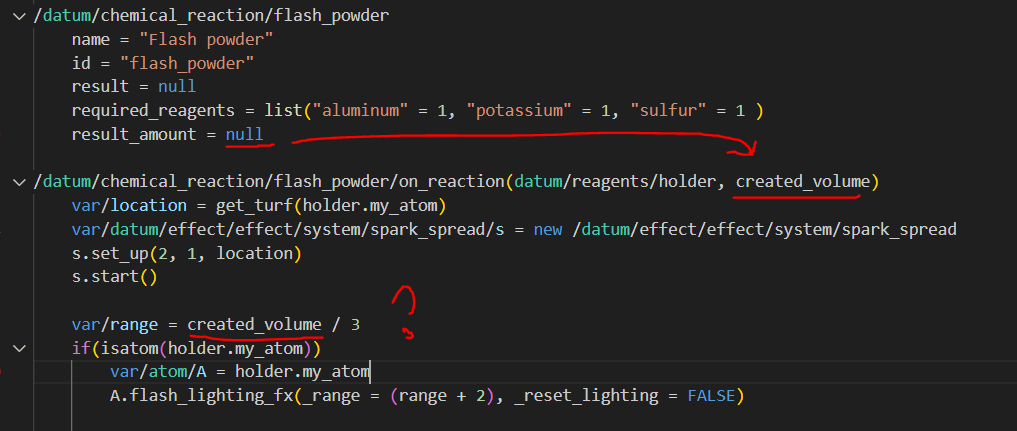Collapse the on_reaction proc fold arrow
Screen dimensions: 1017x431
pyautogui.click(x=19, y=182)
